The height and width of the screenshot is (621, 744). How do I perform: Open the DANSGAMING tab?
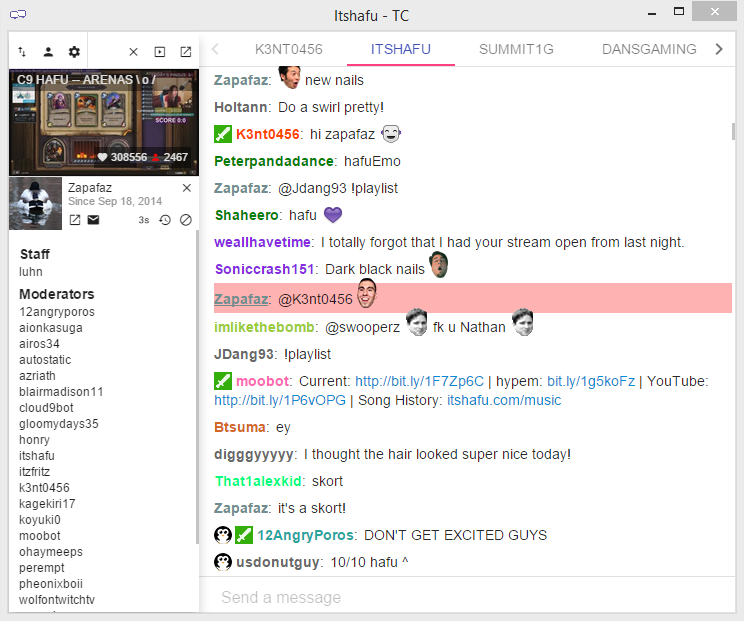pyautogui.click(x=649, y=49)
